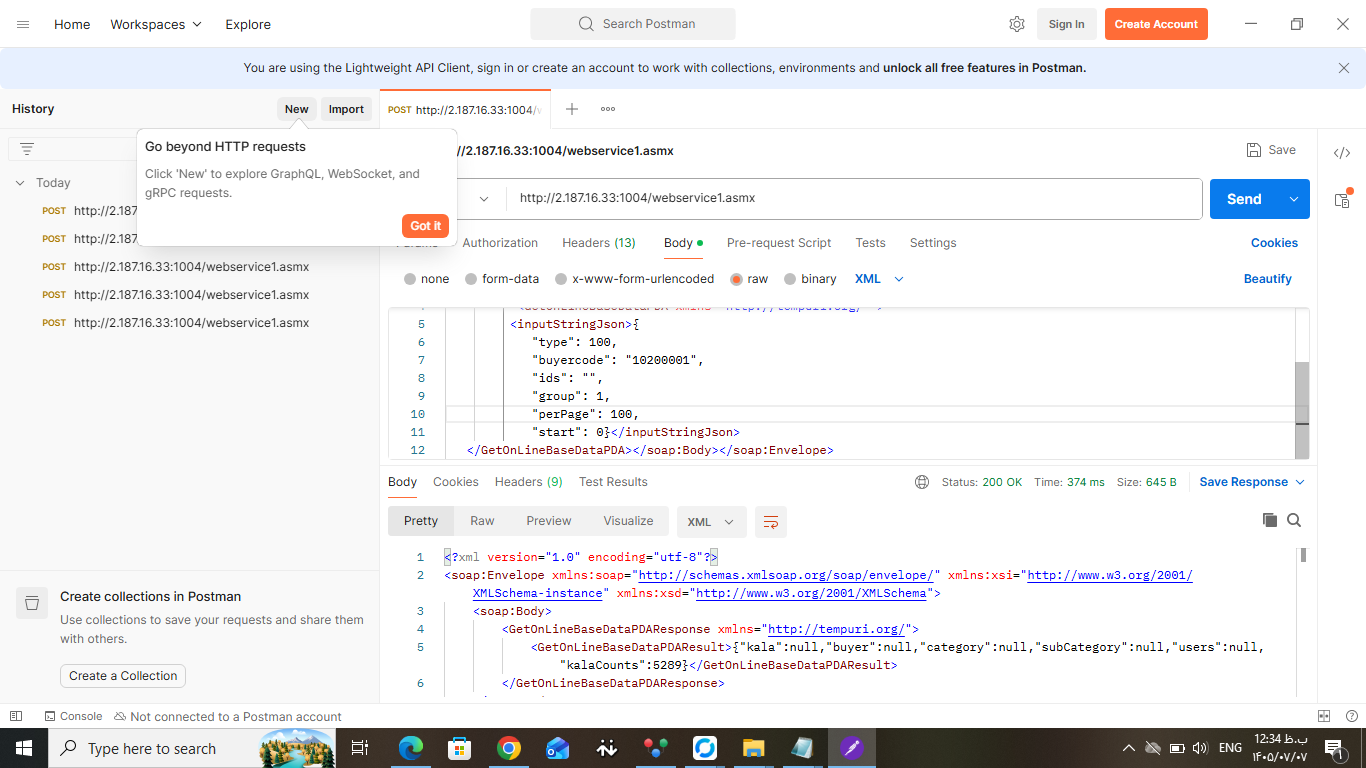Send the request
1366x768 pixels.
coord(1244,199)
